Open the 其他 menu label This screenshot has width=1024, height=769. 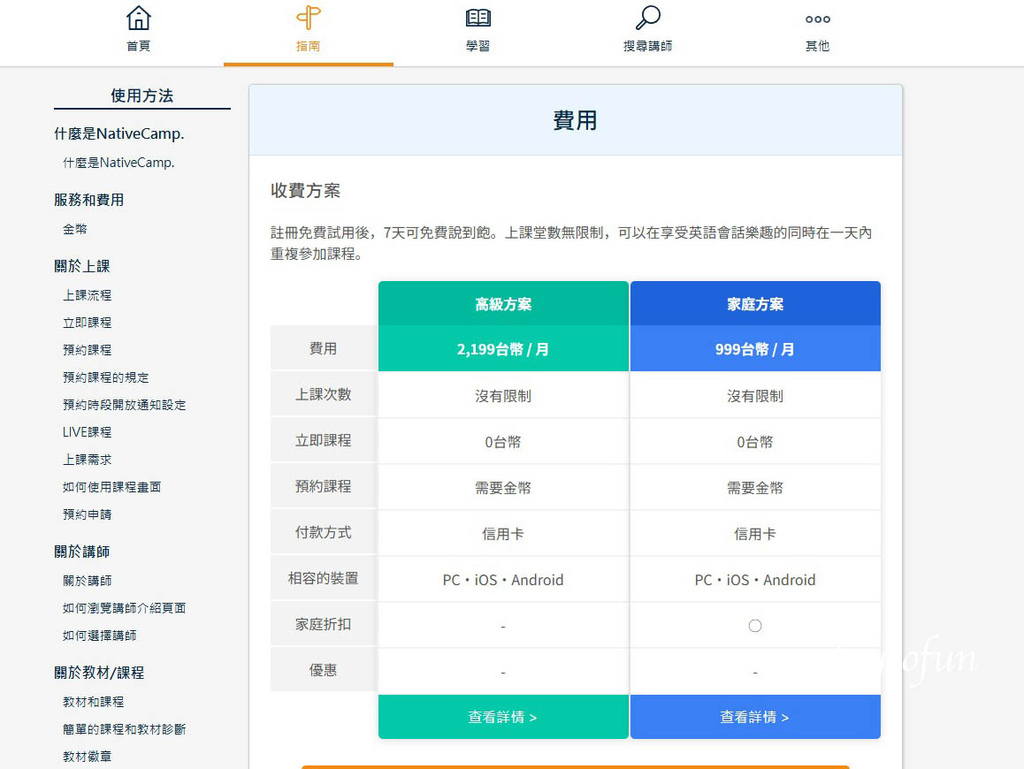[818, 46]
